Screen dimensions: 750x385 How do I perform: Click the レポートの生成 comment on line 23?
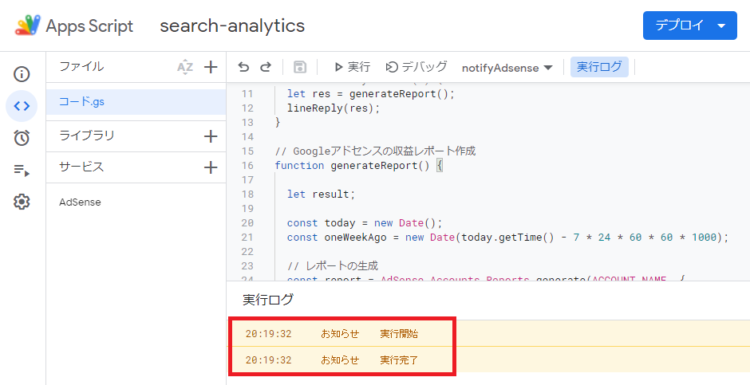point(333,265)
